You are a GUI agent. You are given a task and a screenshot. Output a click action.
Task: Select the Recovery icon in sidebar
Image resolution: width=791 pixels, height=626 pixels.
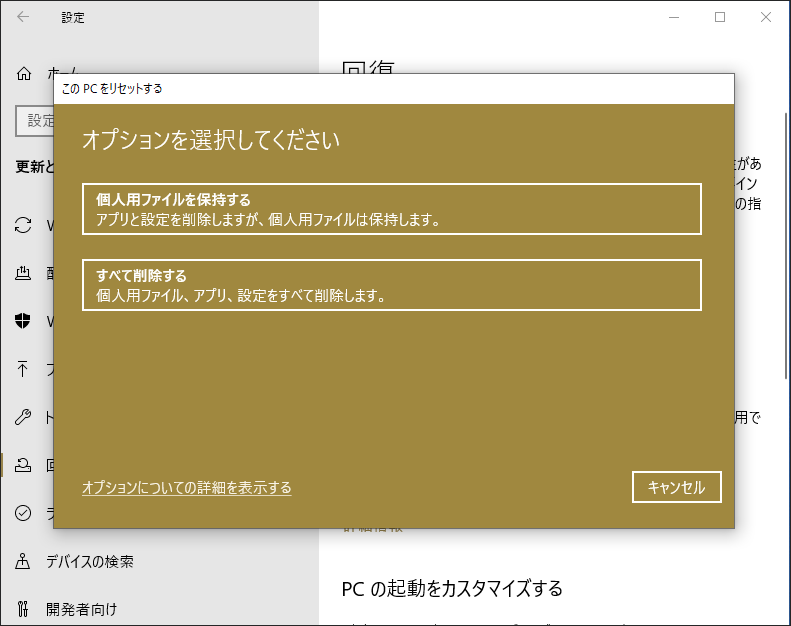pos(23,465)
